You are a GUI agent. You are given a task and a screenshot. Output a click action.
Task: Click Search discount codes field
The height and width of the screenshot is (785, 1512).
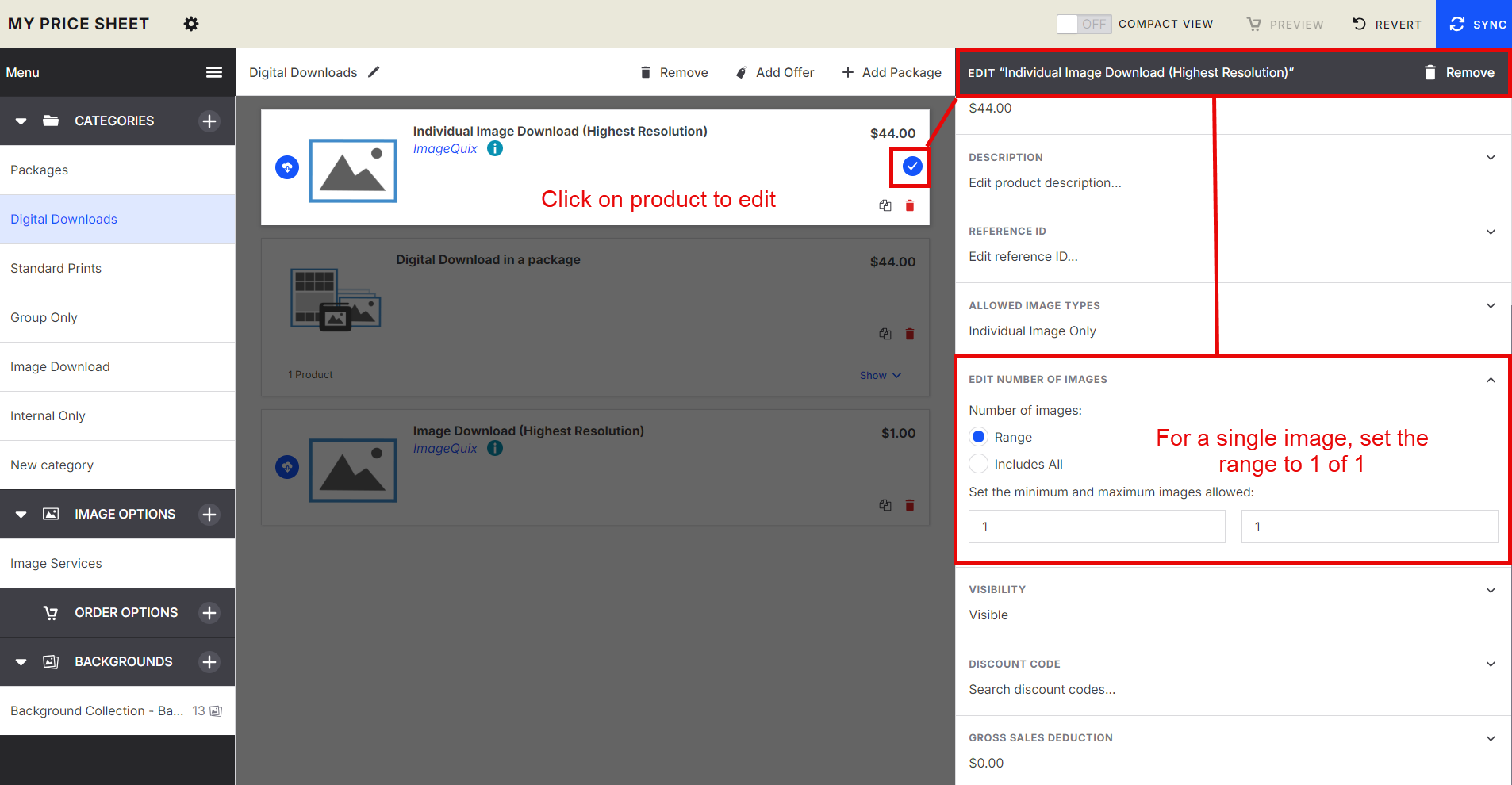[1042, 690]
